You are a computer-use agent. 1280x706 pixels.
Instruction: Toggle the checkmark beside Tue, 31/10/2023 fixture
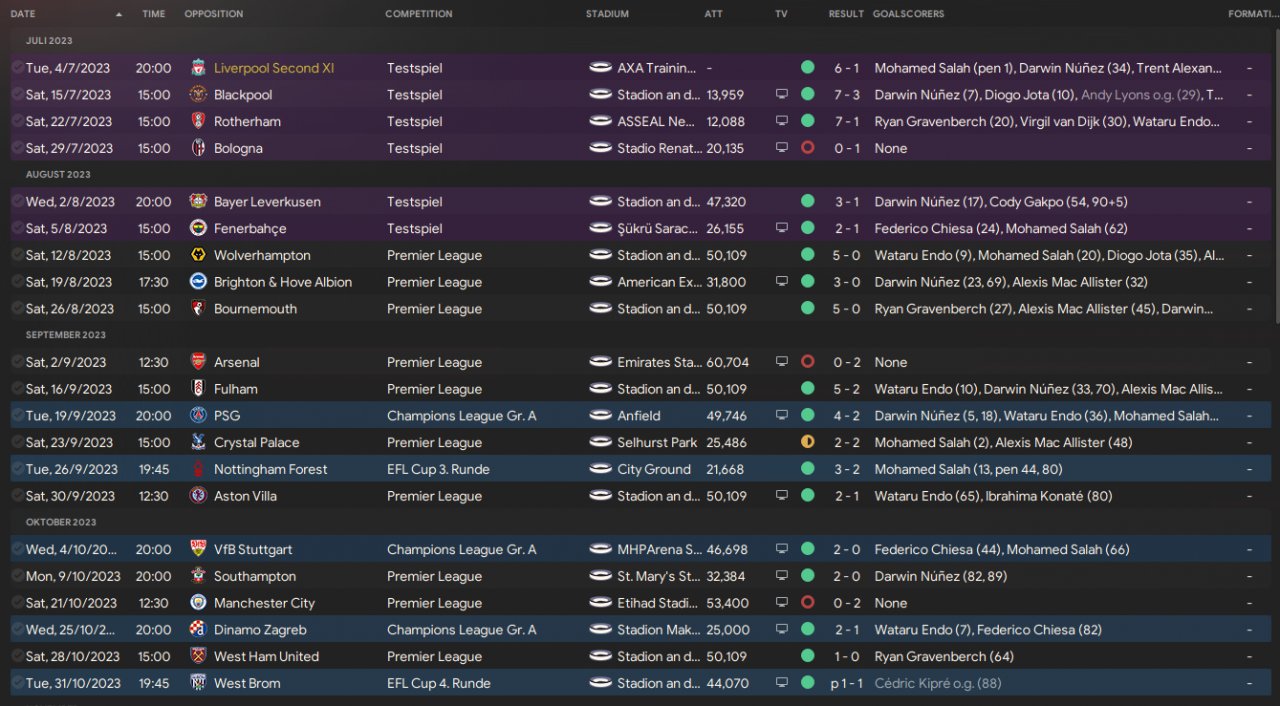[17, 683]
